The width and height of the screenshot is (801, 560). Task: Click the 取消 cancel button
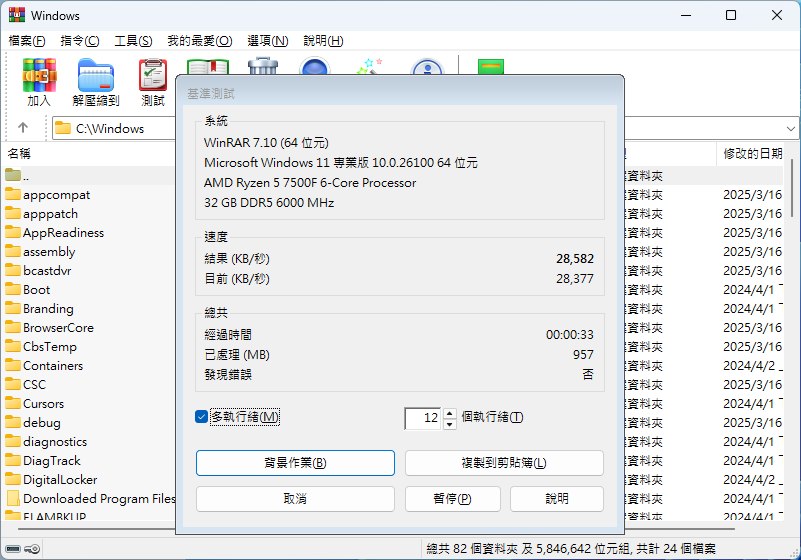pos(295,499)
